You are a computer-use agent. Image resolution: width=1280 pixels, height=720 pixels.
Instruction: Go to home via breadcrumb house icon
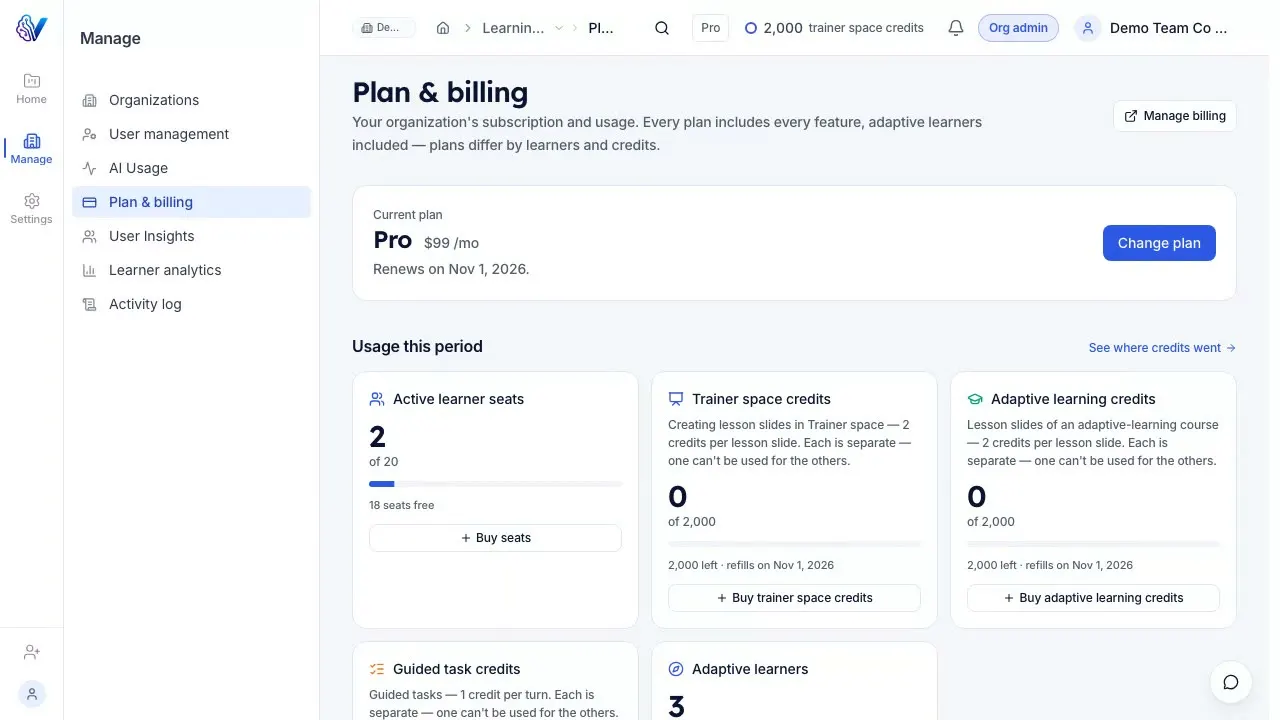[x=443, y=28]
